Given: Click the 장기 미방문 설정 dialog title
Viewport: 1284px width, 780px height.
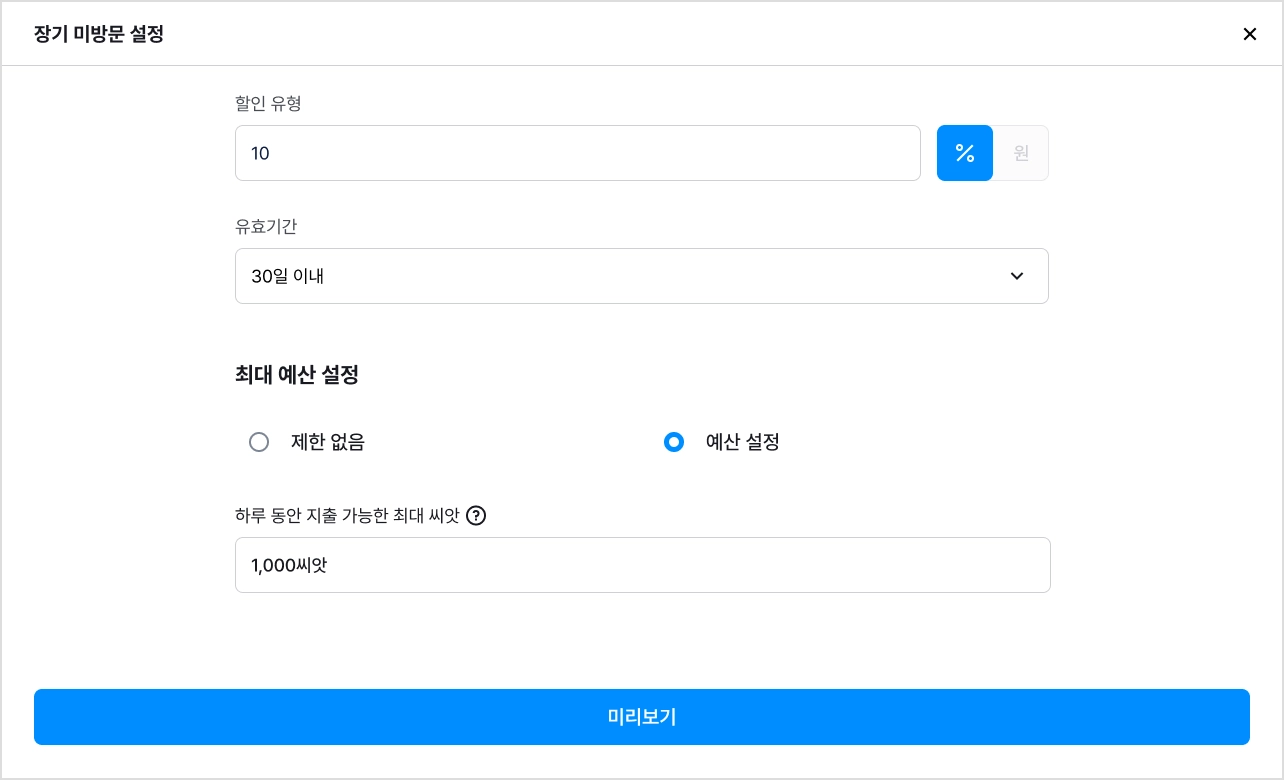Looking at the screenshot, I should tap(99, 34).
